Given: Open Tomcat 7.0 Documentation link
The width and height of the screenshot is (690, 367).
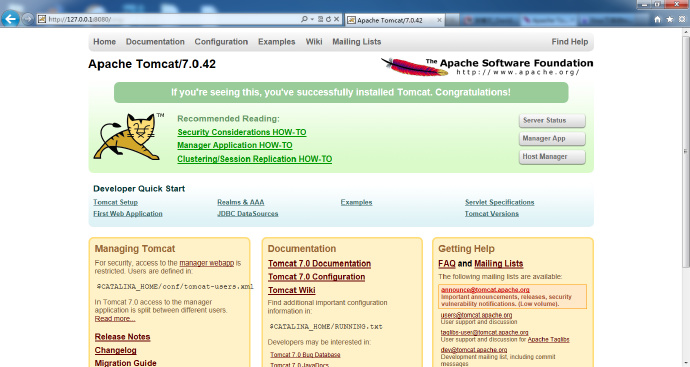Looking at the screenshot, I should 319,264.
